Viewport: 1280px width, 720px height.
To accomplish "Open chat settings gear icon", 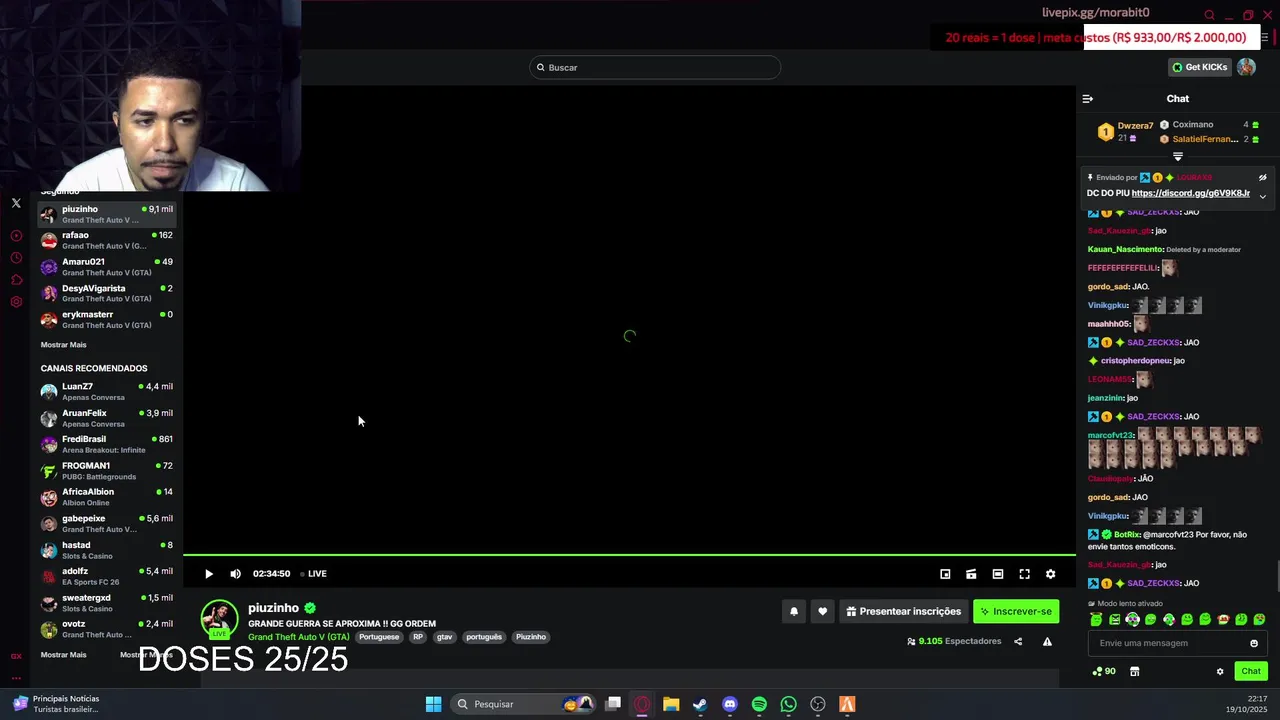I will pyautogui.click(x=1220, y=672).
